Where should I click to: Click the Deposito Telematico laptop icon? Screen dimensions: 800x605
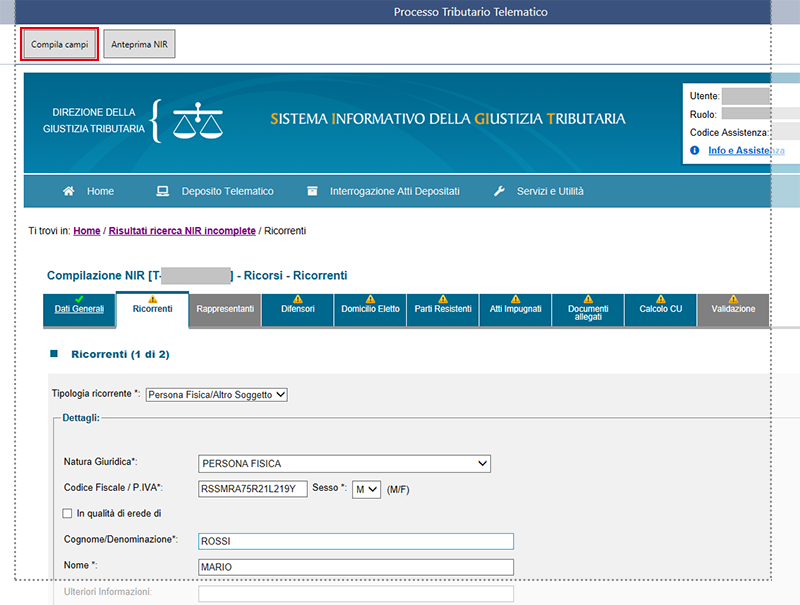(162, 191)
